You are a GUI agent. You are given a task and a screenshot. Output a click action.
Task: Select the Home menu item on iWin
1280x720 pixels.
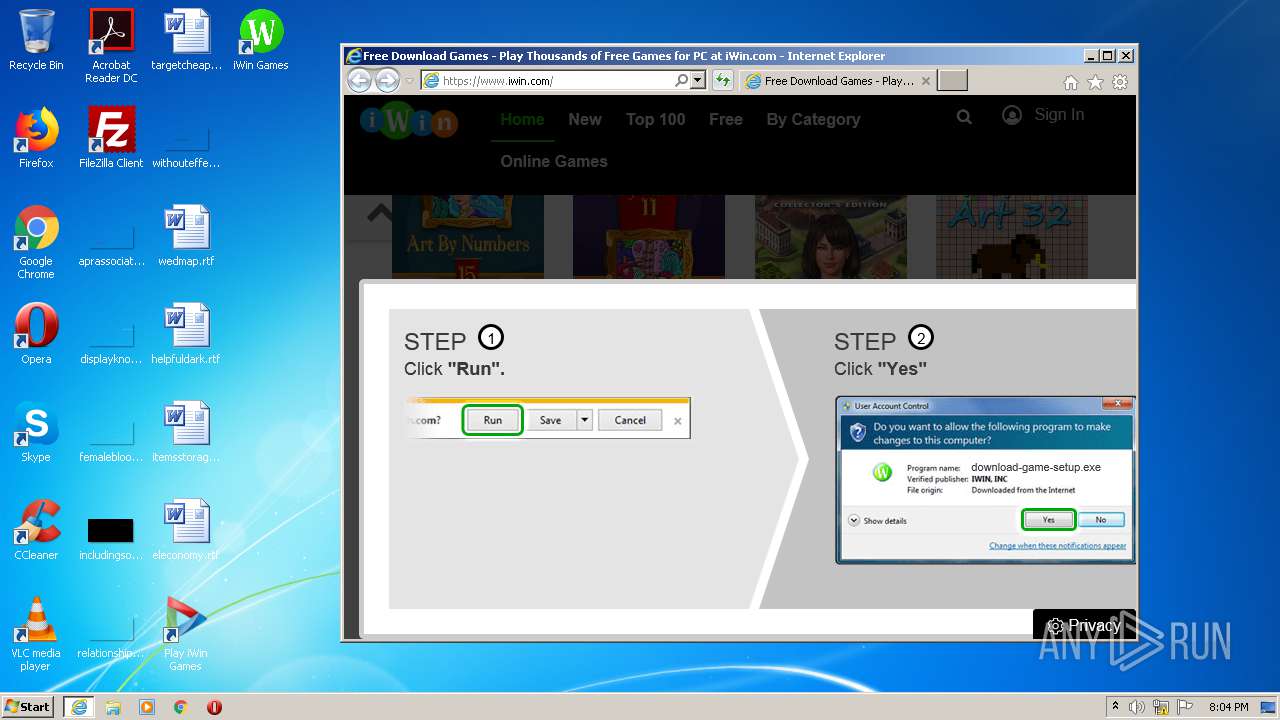pos(522,119)
